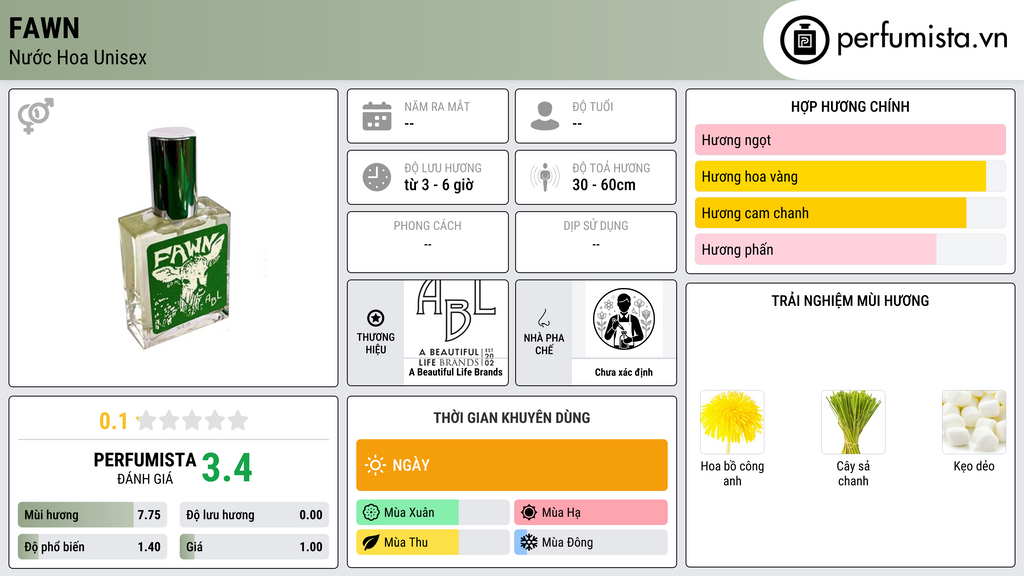The width and height of the screenshot is (1024, 576).
Task: Click the 'Chưa xác định' perfumer label
Action: click(624, 372)
